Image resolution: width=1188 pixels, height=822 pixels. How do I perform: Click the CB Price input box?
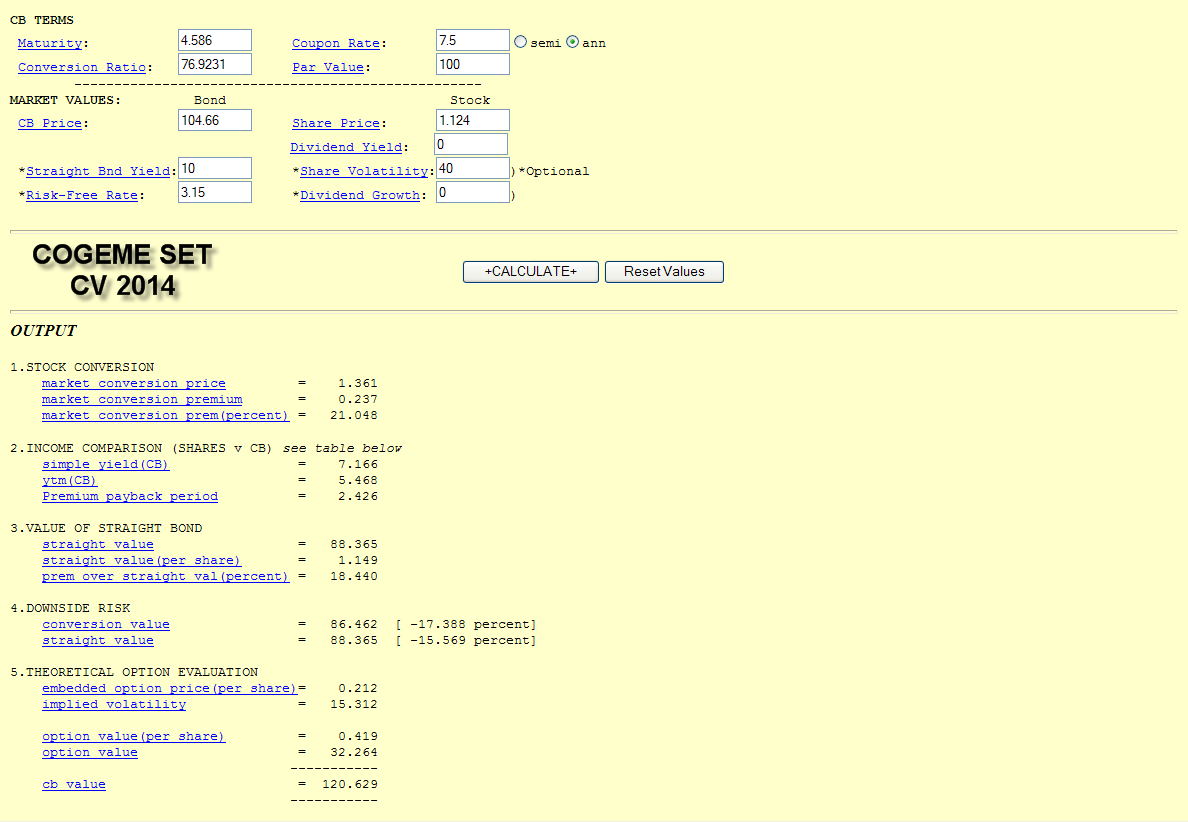[x=214, y=120]
